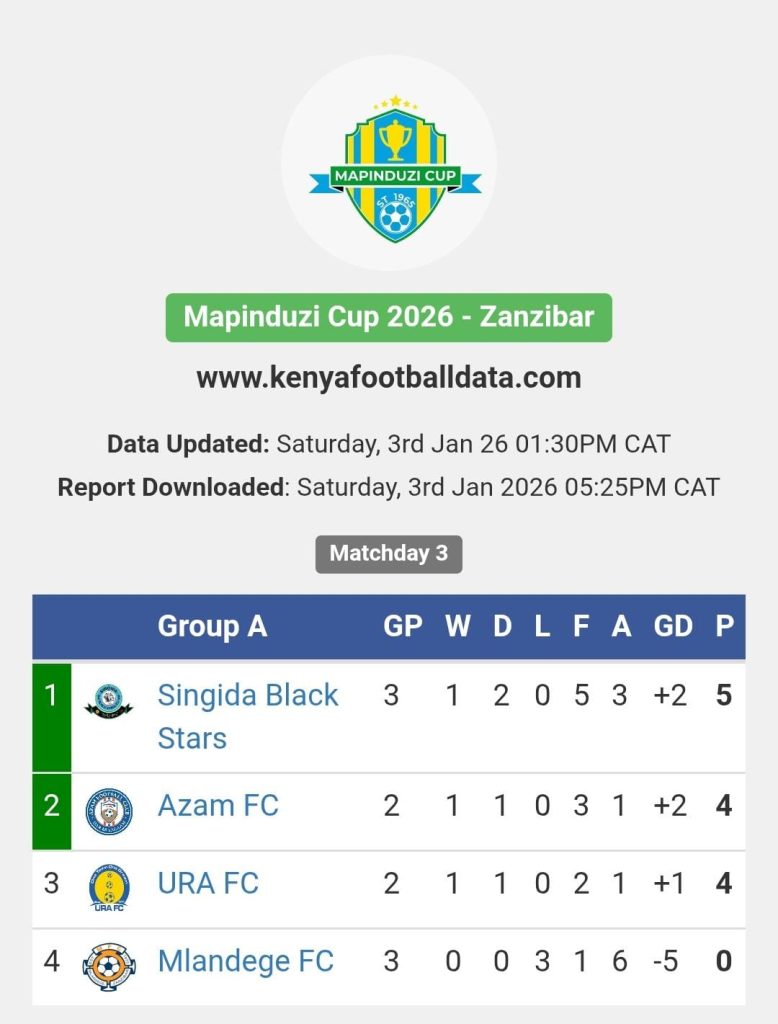Image resolution: width=778 pixels, height=1024 pixels.
Task: Click the Mlandege FC team crest
Action: 108,965
